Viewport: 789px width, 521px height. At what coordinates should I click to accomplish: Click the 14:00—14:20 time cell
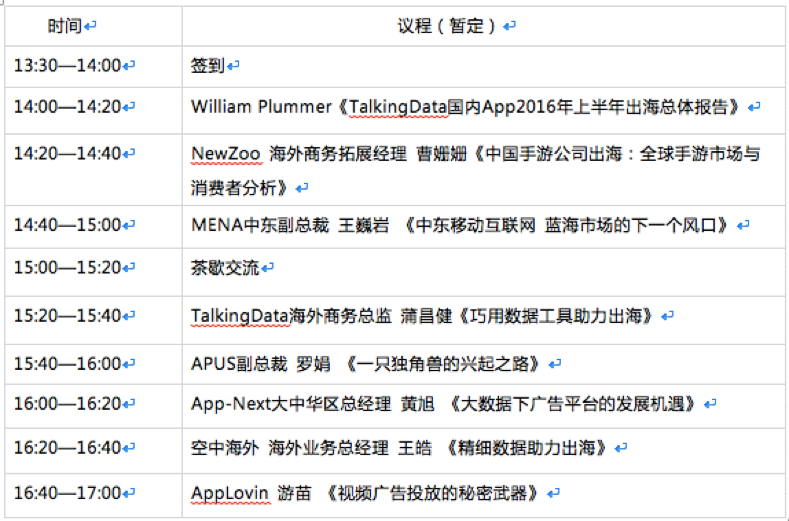68,105
